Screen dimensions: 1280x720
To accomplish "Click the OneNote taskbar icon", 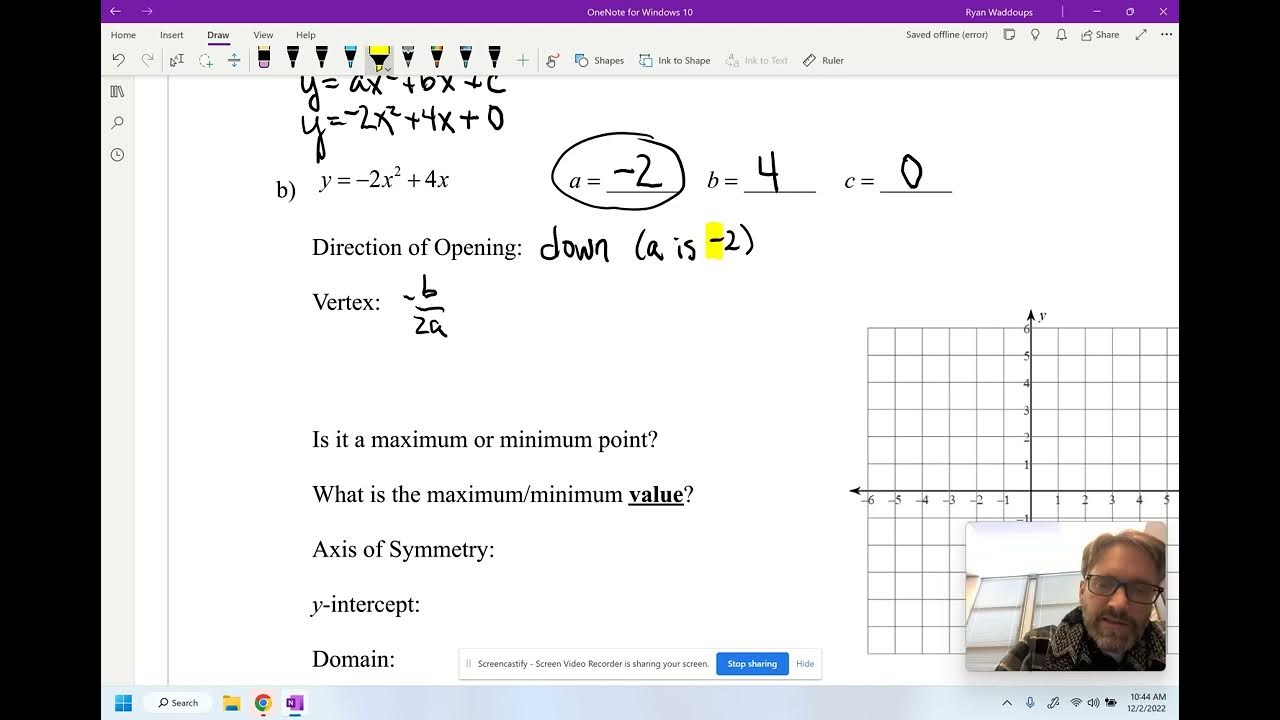I will pos(294,703).
